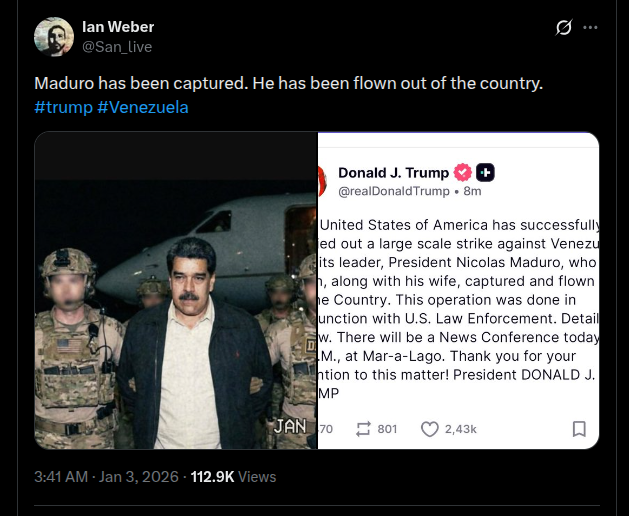Click the Grok icon on the post
The height and width of the screenshot is (516, 629).
click(564, 27)
